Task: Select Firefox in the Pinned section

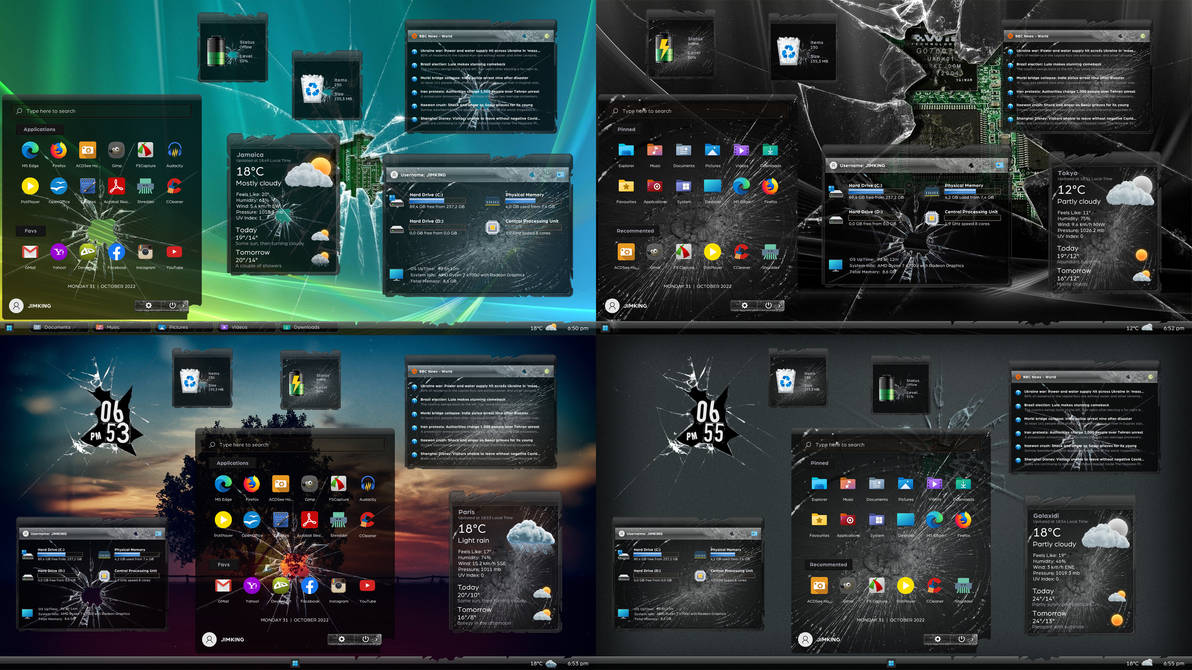Action: [x=770, y=187]
